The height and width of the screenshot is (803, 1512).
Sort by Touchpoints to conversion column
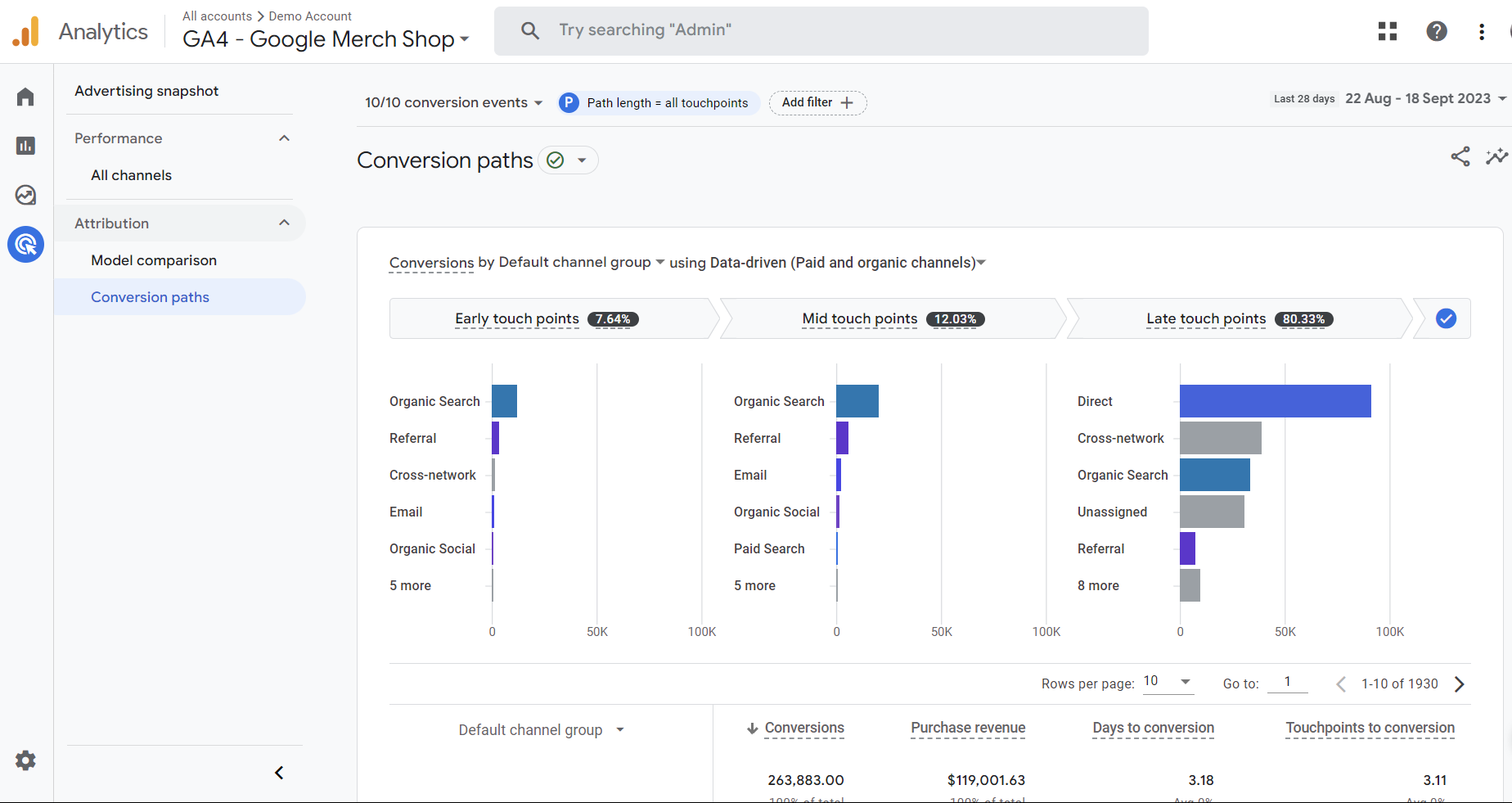pyautogui.click(x=1370, y=729)
